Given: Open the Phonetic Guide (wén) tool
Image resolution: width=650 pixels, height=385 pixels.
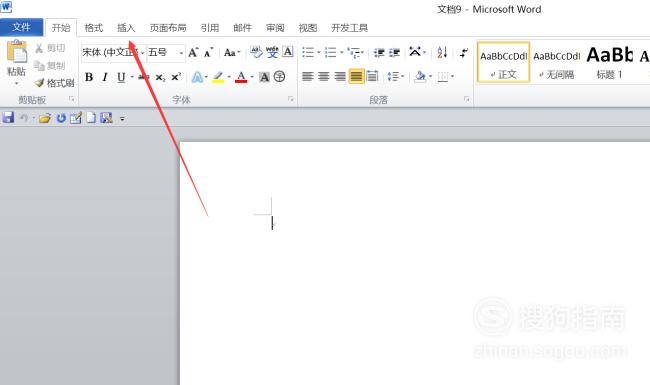Looking at the screenshot, I should tap(272, 52).
